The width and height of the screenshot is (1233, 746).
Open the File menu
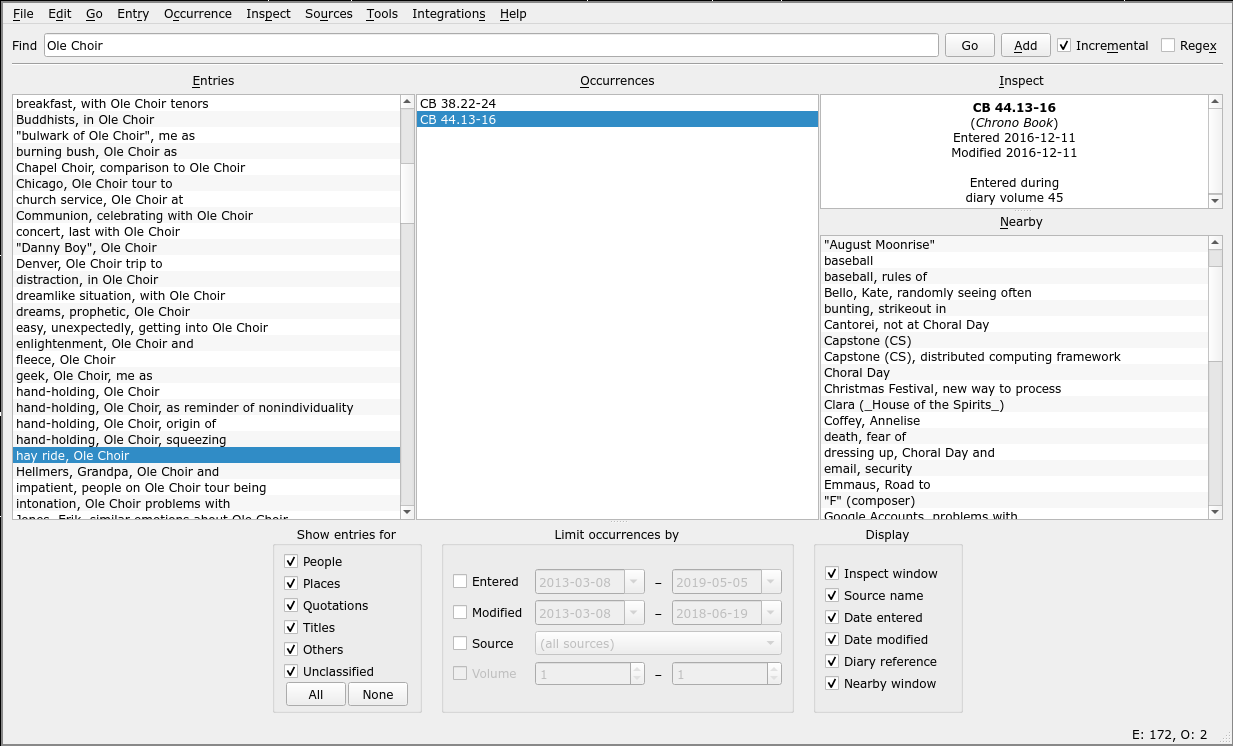(23, 14)
